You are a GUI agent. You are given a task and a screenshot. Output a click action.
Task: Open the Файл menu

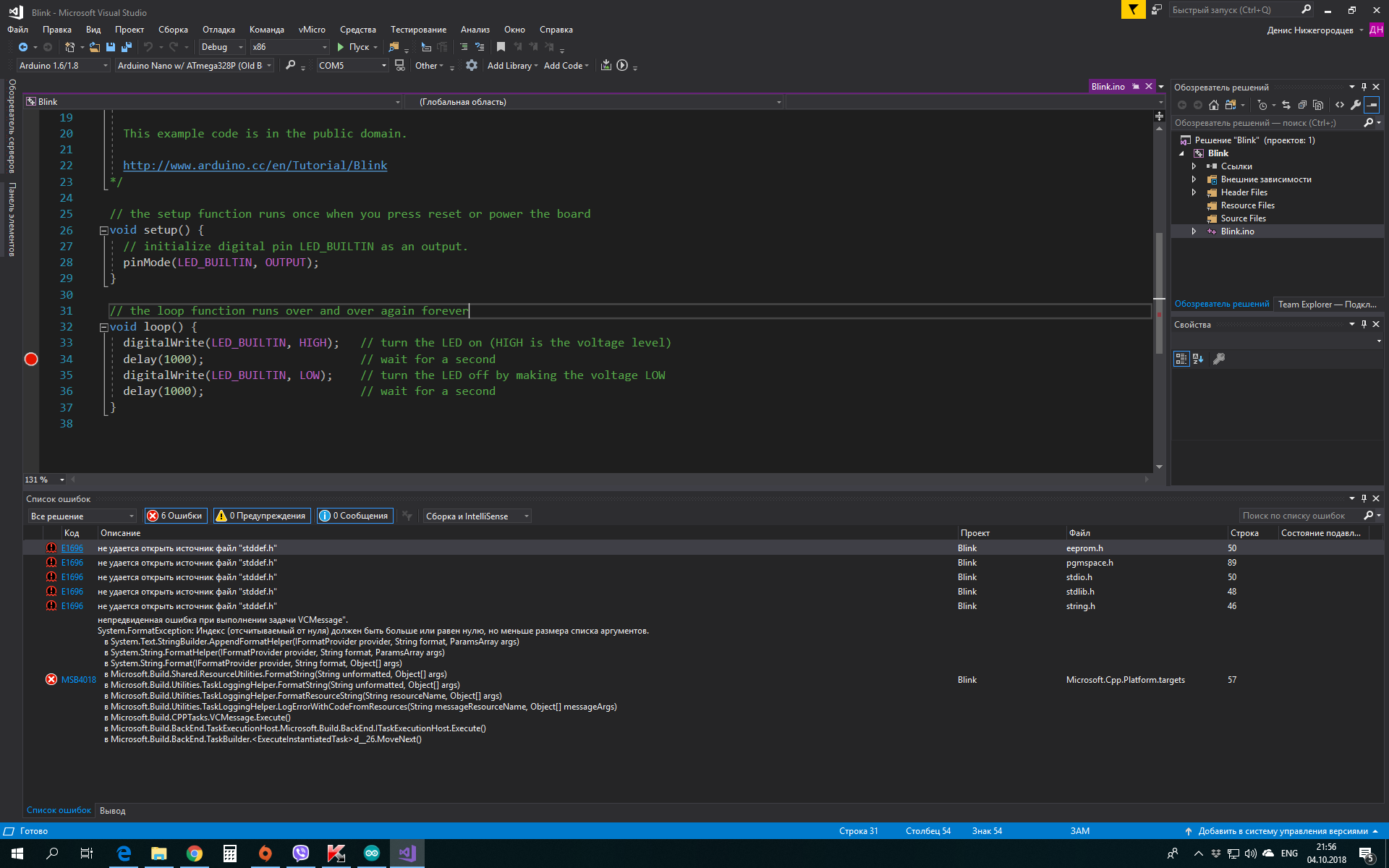pos(17,30)
